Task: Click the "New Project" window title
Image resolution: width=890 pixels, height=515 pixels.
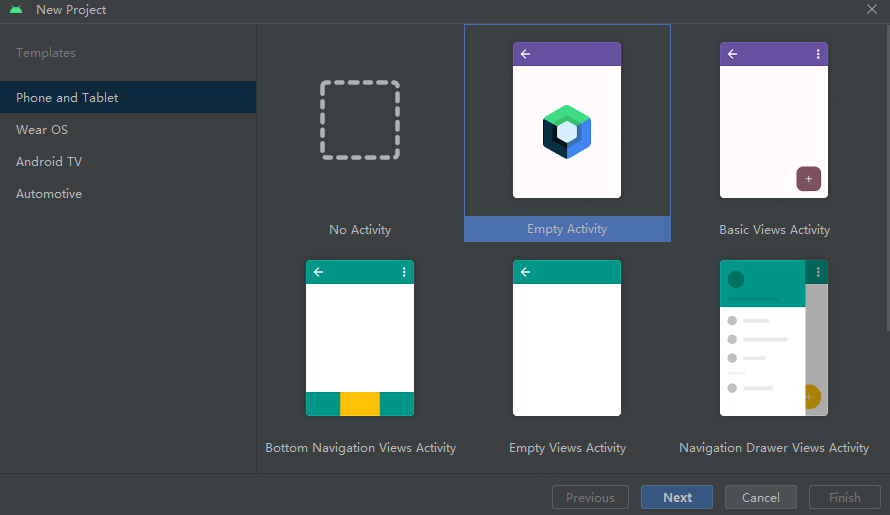Action: (71, 10)
